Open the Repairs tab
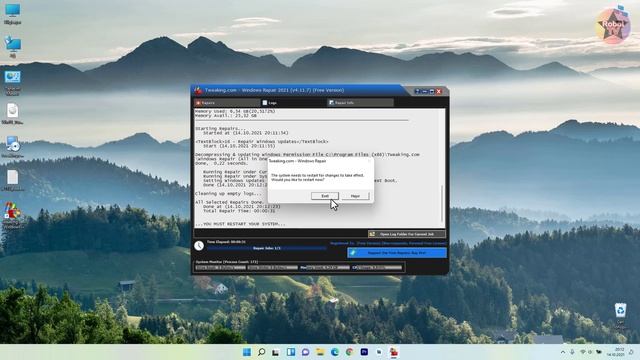 227,103
